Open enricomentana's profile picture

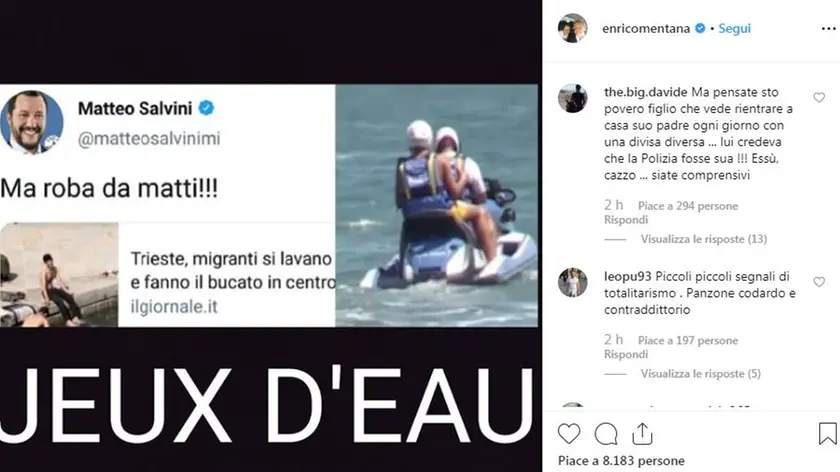[x=572, y=28]
